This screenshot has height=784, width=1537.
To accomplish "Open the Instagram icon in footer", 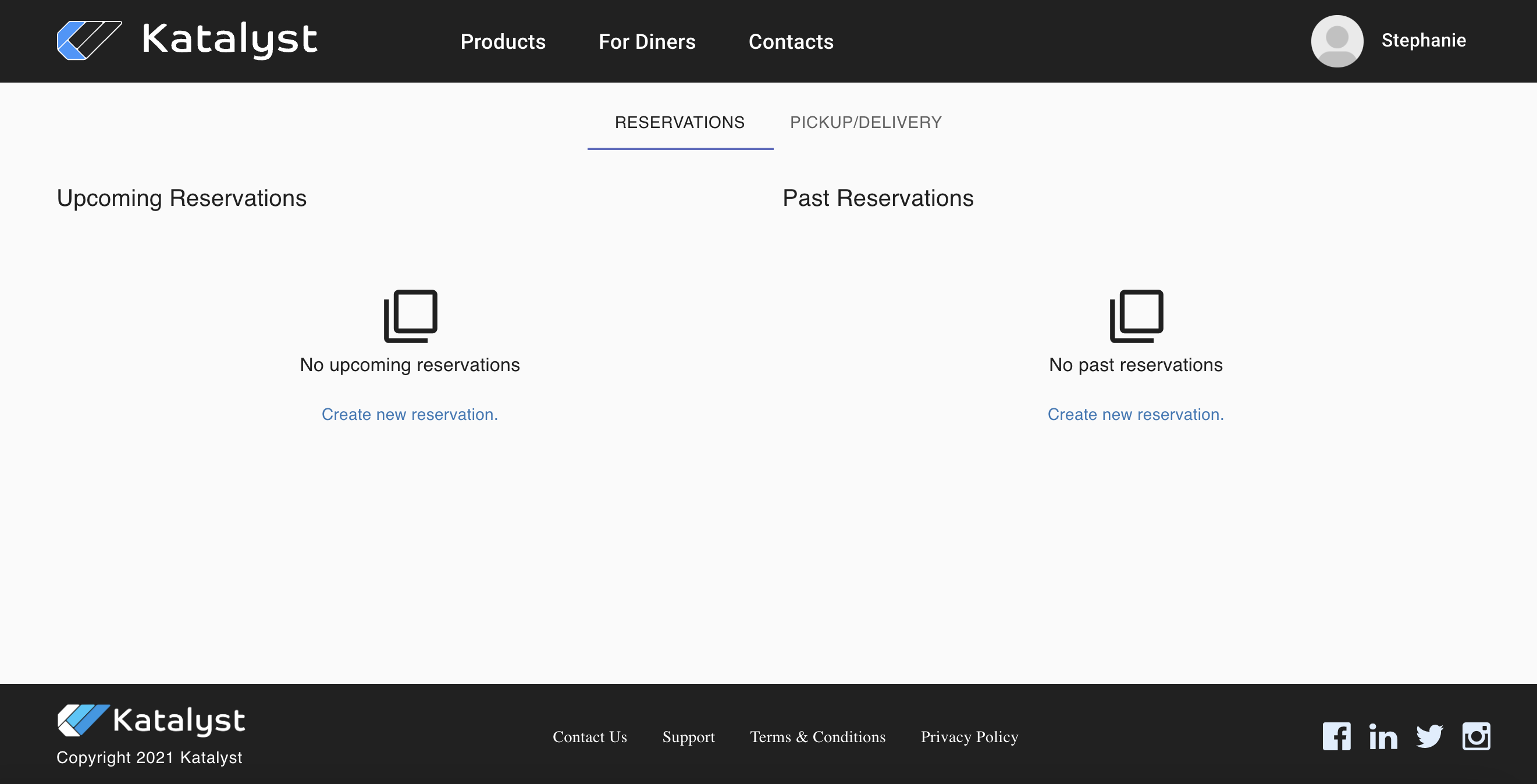I will (x=1476, y=736).
